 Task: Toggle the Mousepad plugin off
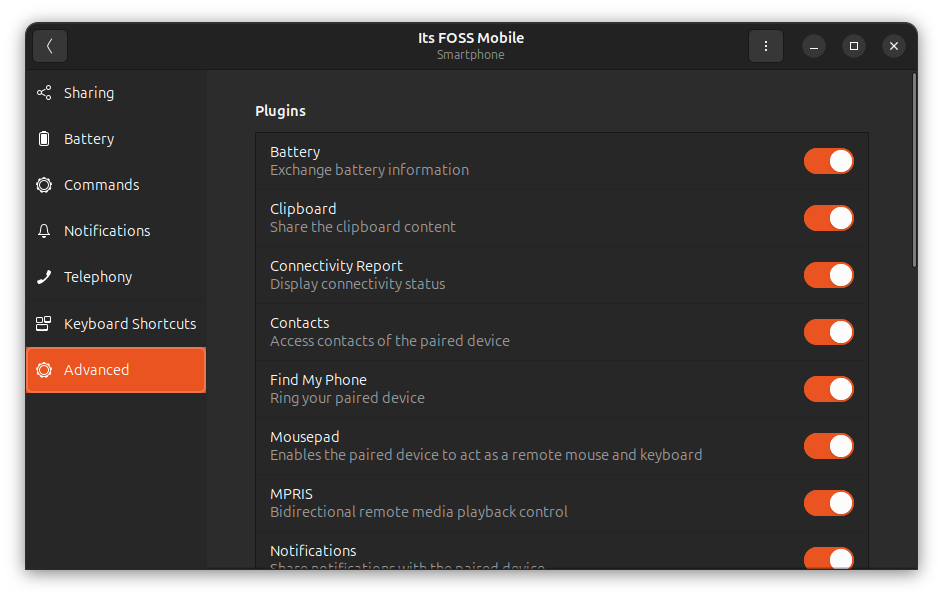pyautogui.click(x=828, y=446)
